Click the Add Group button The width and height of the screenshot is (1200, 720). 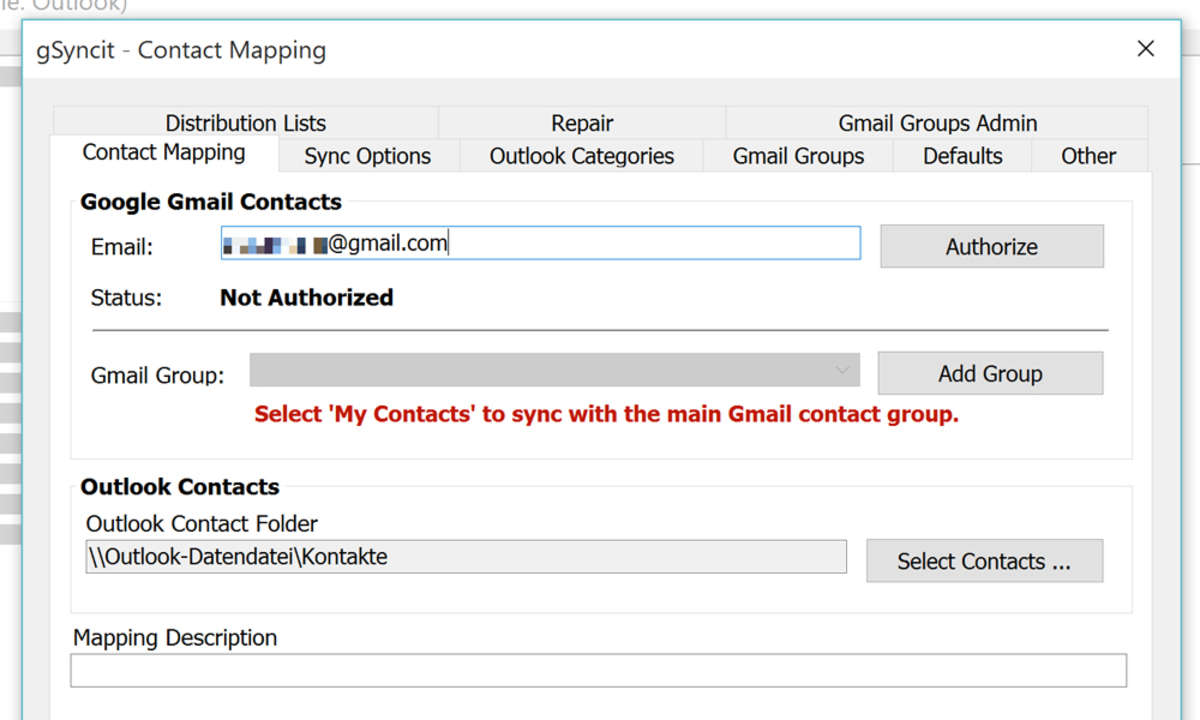click(990, 373)
